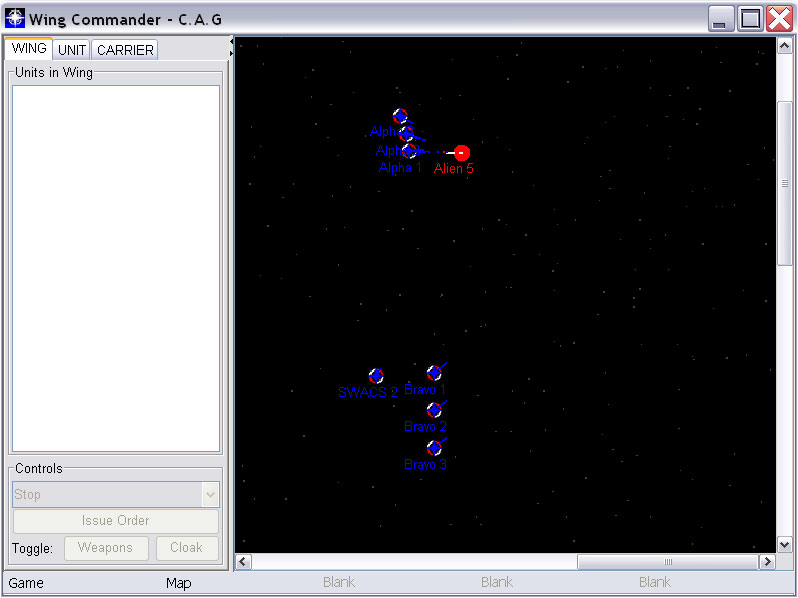The width and height of the screenshot is (798, 598).
Task: Open the Stop order dropdown
Action: 116,494
